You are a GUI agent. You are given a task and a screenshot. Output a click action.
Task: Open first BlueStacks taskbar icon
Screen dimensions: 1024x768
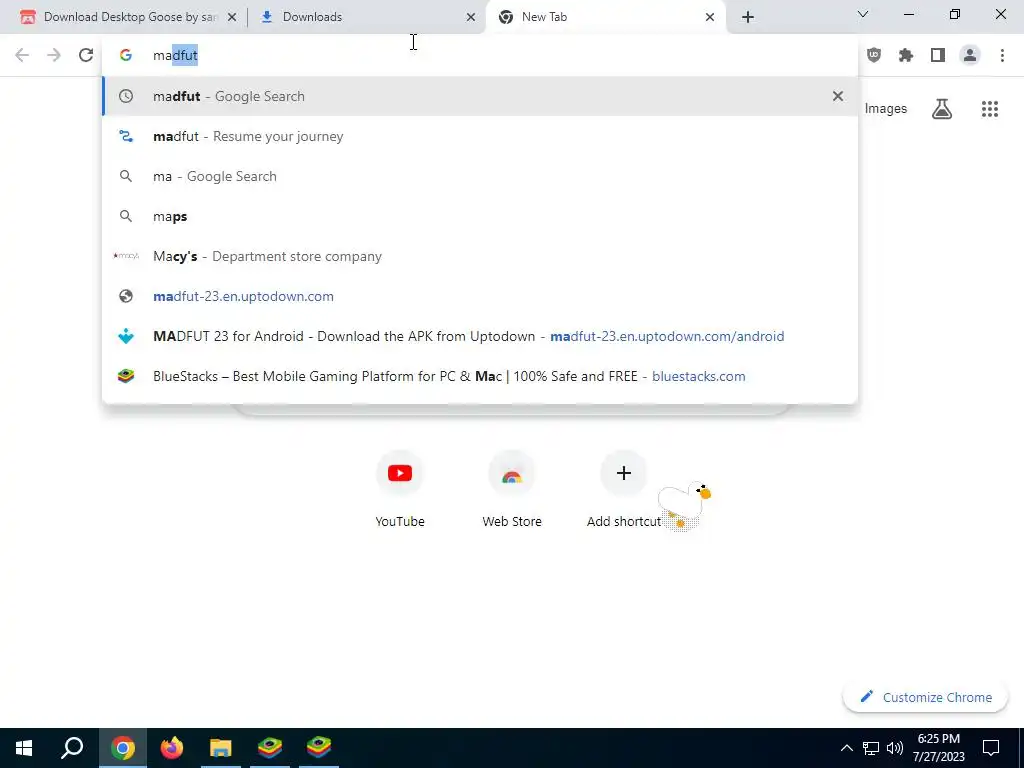[270, 748]
